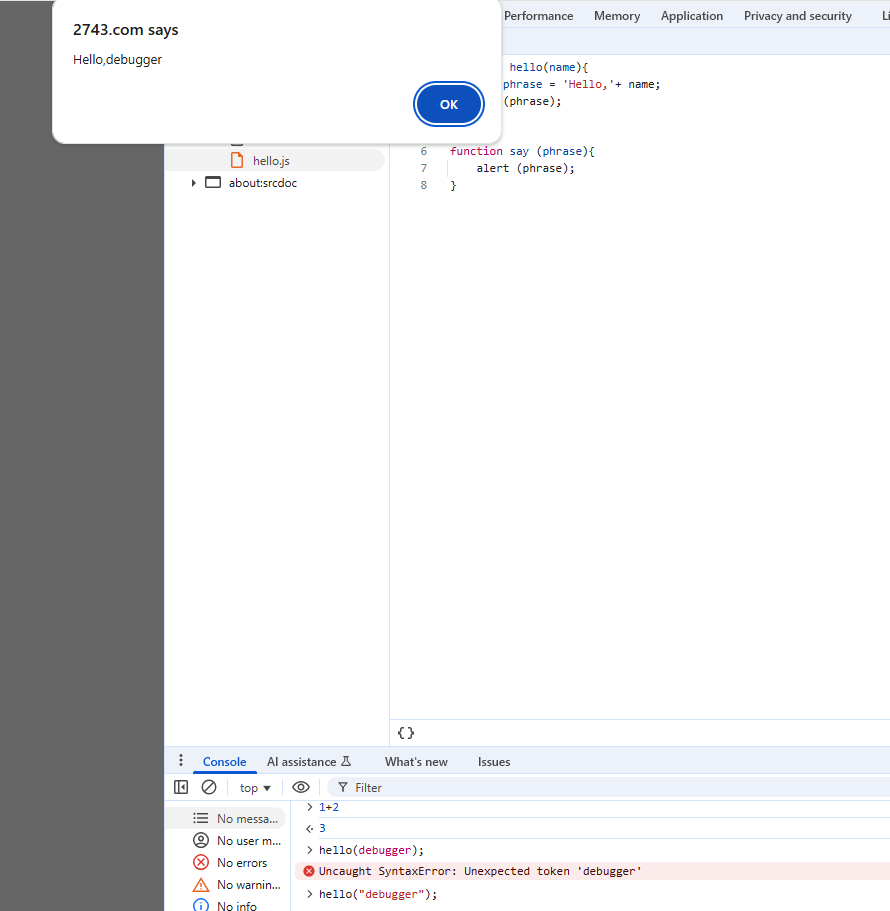Select the No user messages filter
This screenshot has width=890, height=911.
[236, 841]
